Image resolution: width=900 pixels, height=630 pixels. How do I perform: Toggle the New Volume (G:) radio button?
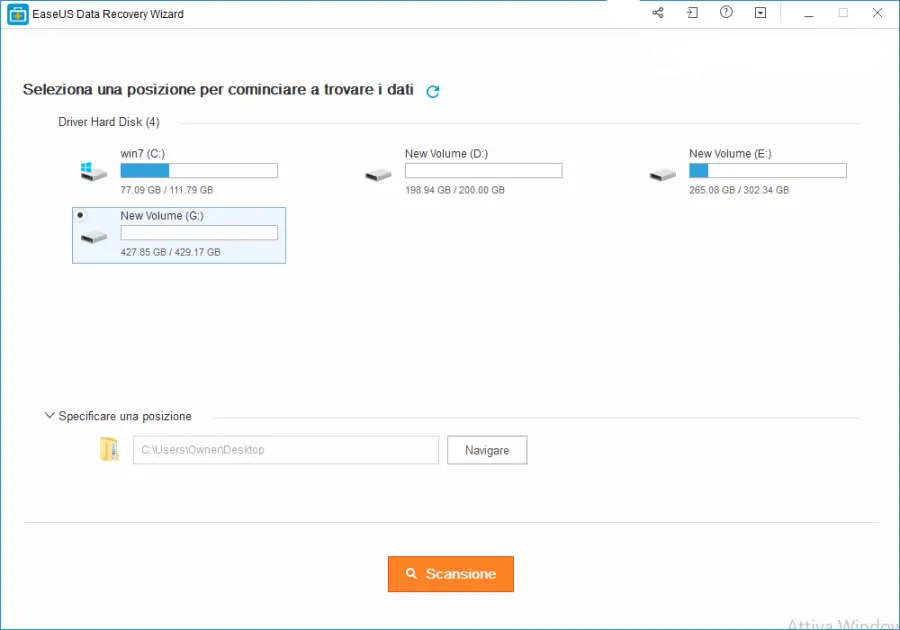click(80, 215)
